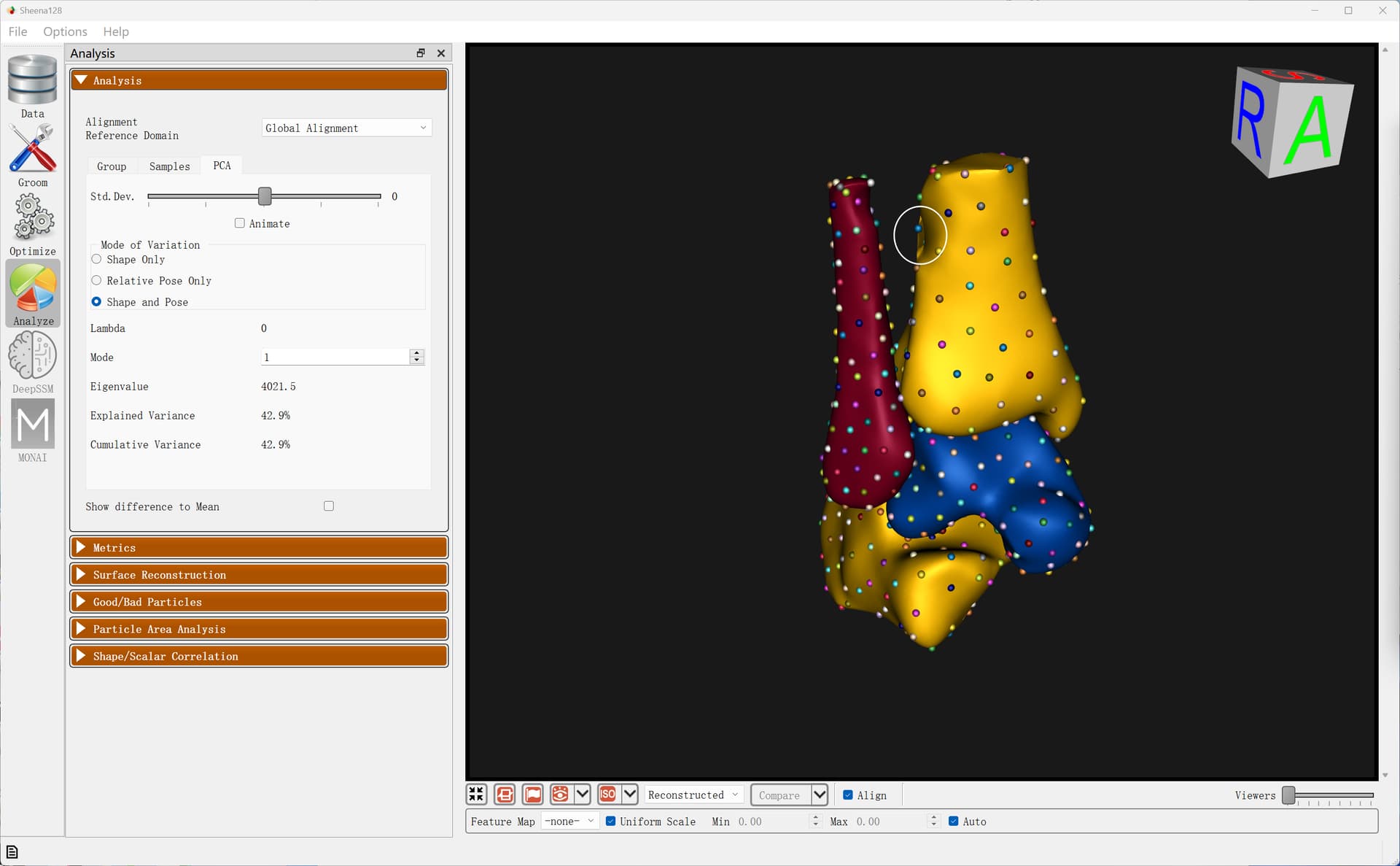Select Shape Only mode of variation
This screenshot has height=866, width=1400.
96,259
